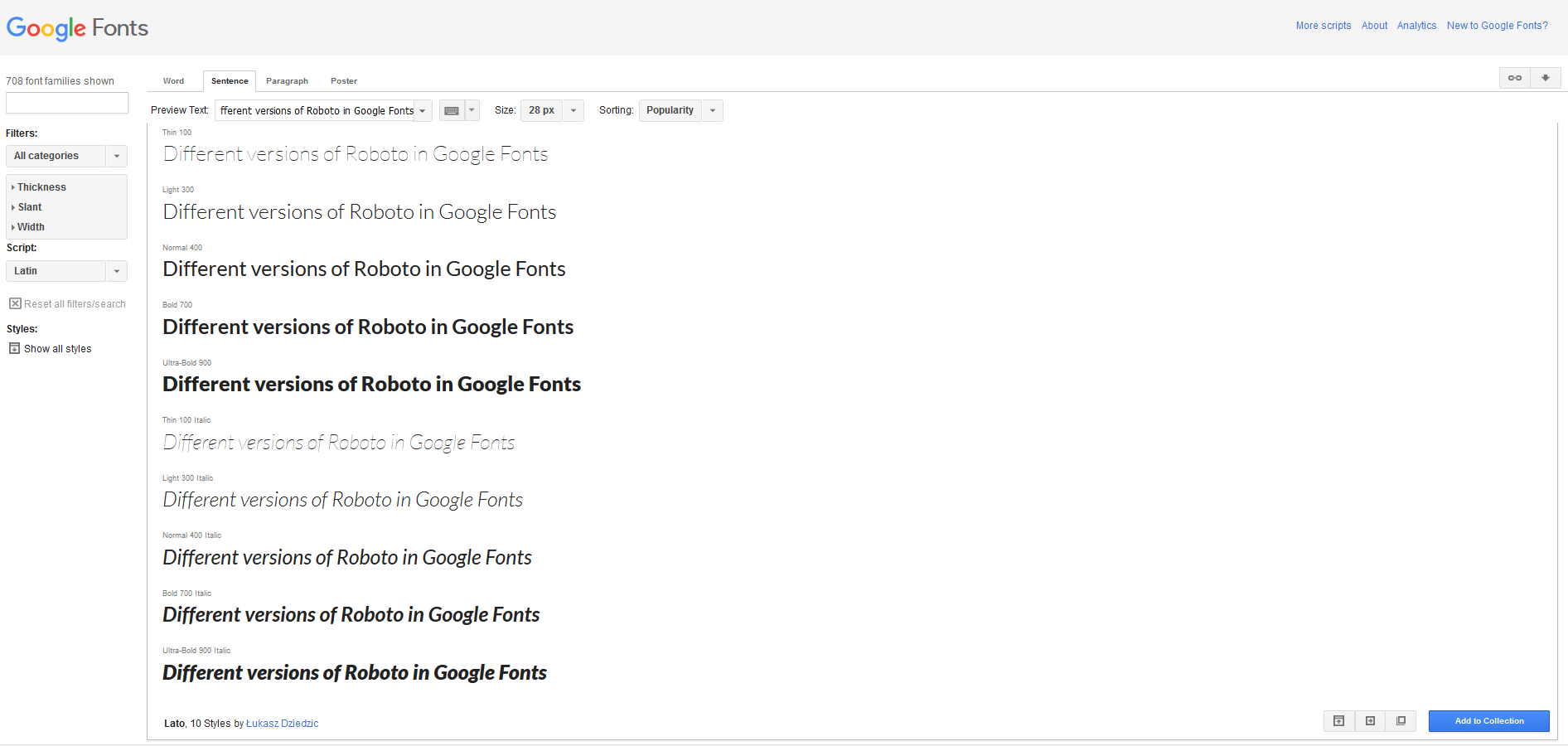Click the keyboard input icon
The width and height of the screenshot is (1568, 746).
pos(452,110)
